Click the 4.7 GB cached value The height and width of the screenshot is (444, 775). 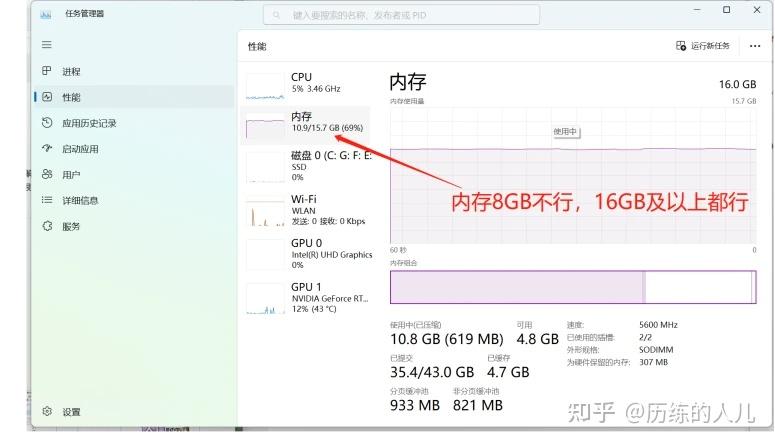pyautogui.click(x=508, y=372)
